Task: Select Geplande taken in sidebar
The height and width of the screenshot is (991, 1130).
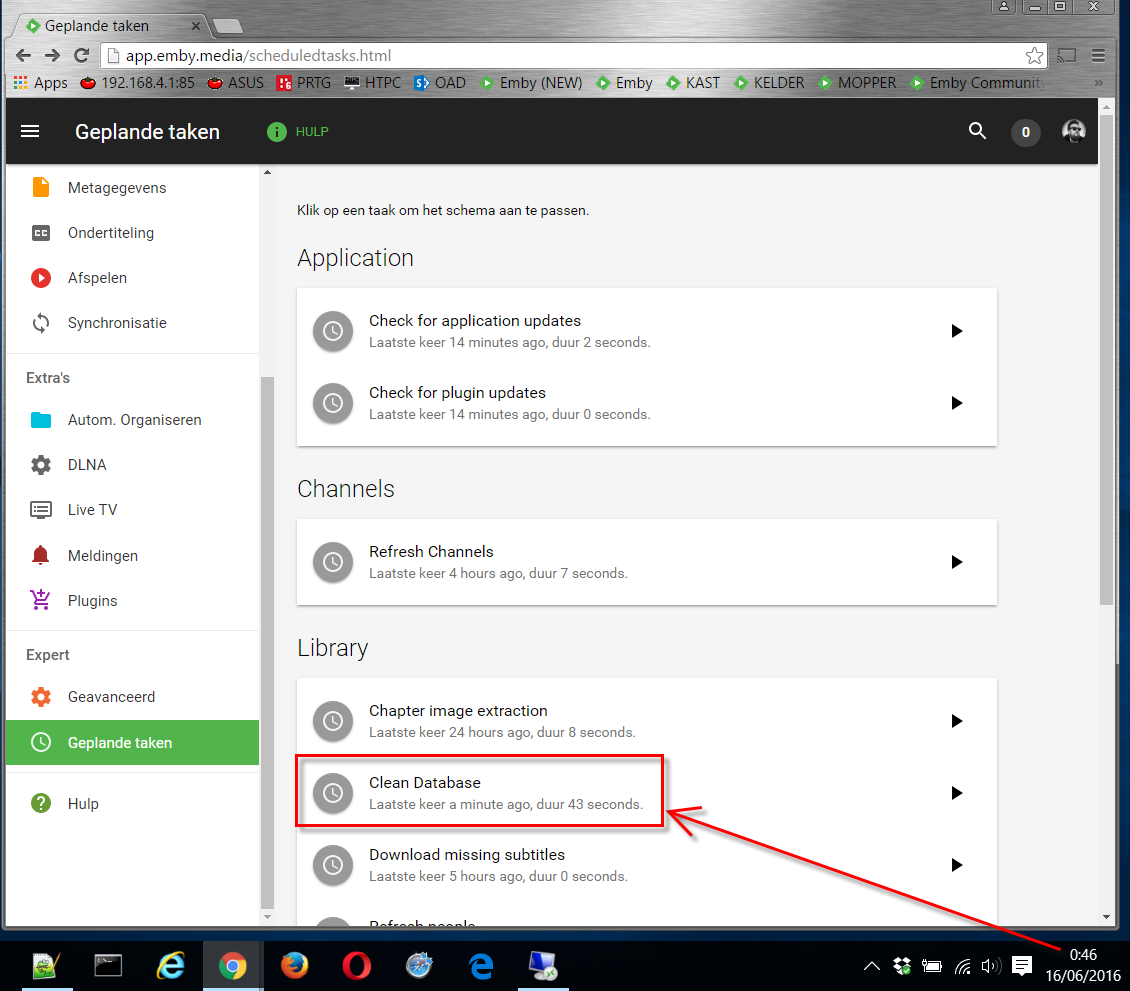Action: 133,742
